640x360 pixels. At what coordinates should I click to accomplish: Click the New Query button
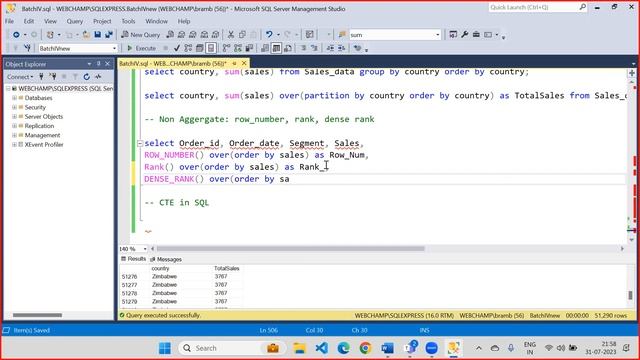point(140,35)
